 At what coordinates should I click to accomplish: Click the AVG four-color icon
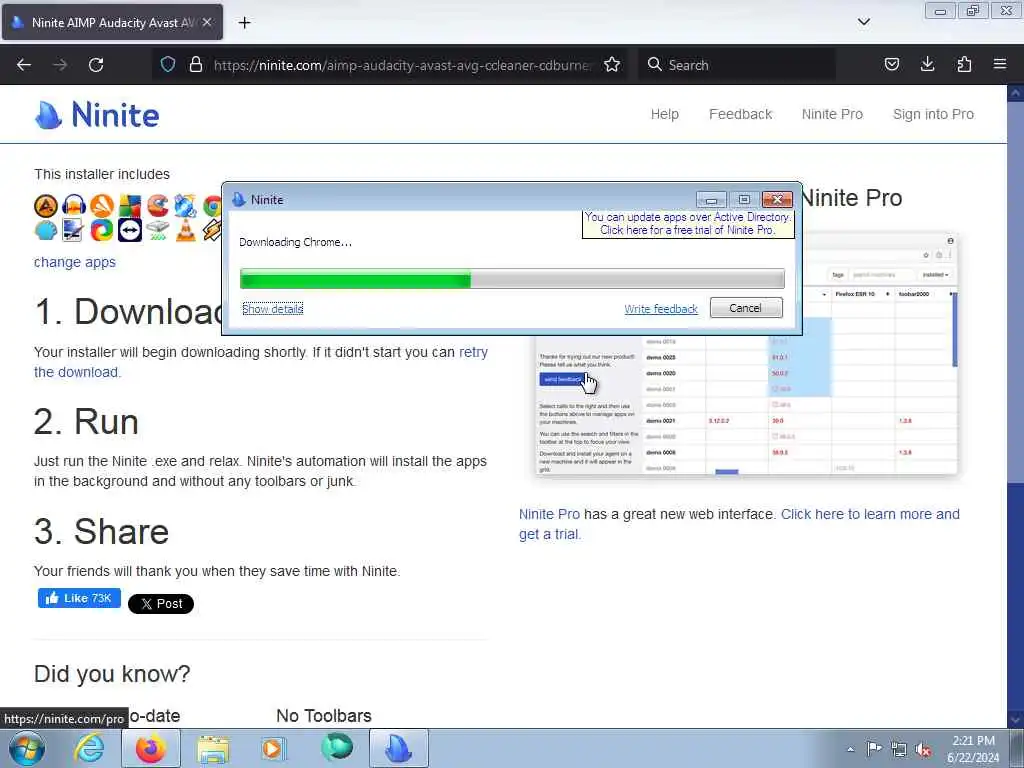coord(130,206)
